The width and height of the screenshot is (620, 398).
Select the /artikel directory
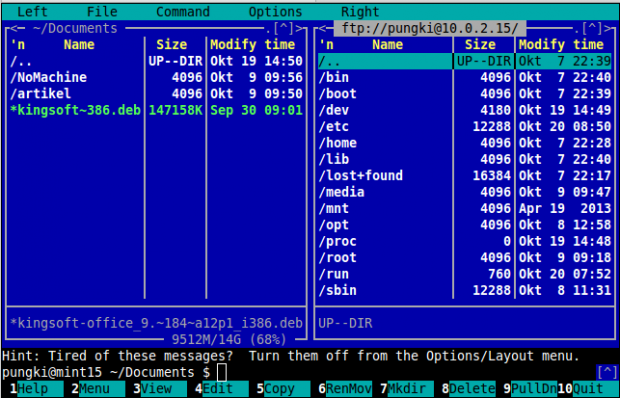click(x=156, y=94)
